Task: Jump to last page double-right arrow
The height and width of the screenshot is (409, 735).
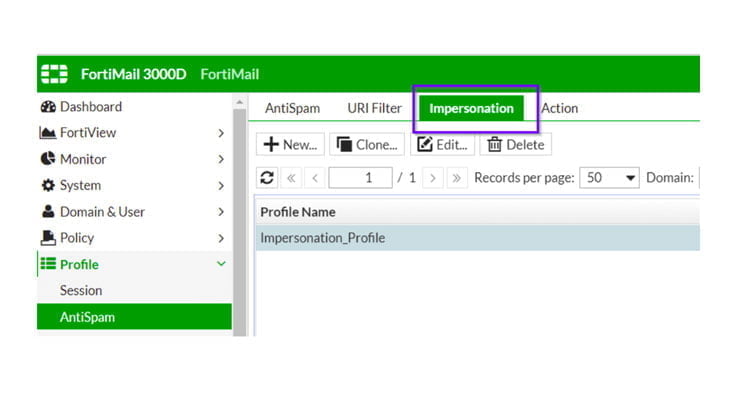Action: [x=456, y=177]
